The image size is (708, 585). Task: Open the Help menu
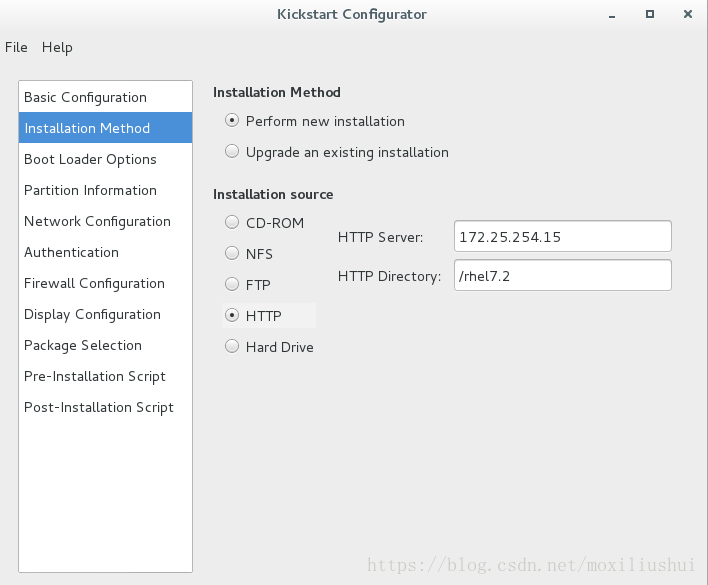coord(57,47)
